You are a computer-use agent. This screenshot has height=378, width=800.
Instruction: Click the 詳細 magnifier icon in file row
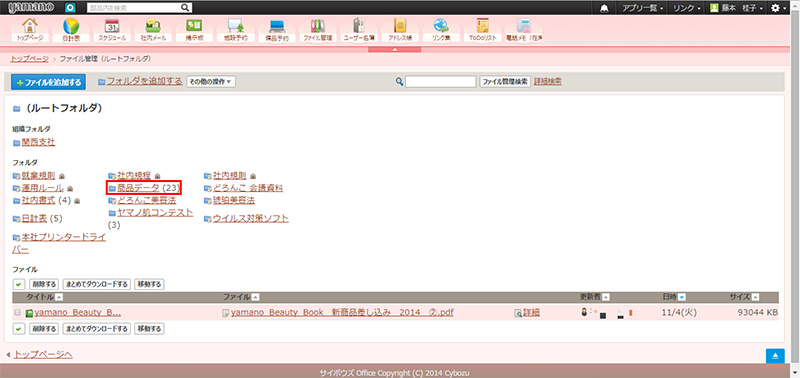pyautogui.click(x=518, y=313)
